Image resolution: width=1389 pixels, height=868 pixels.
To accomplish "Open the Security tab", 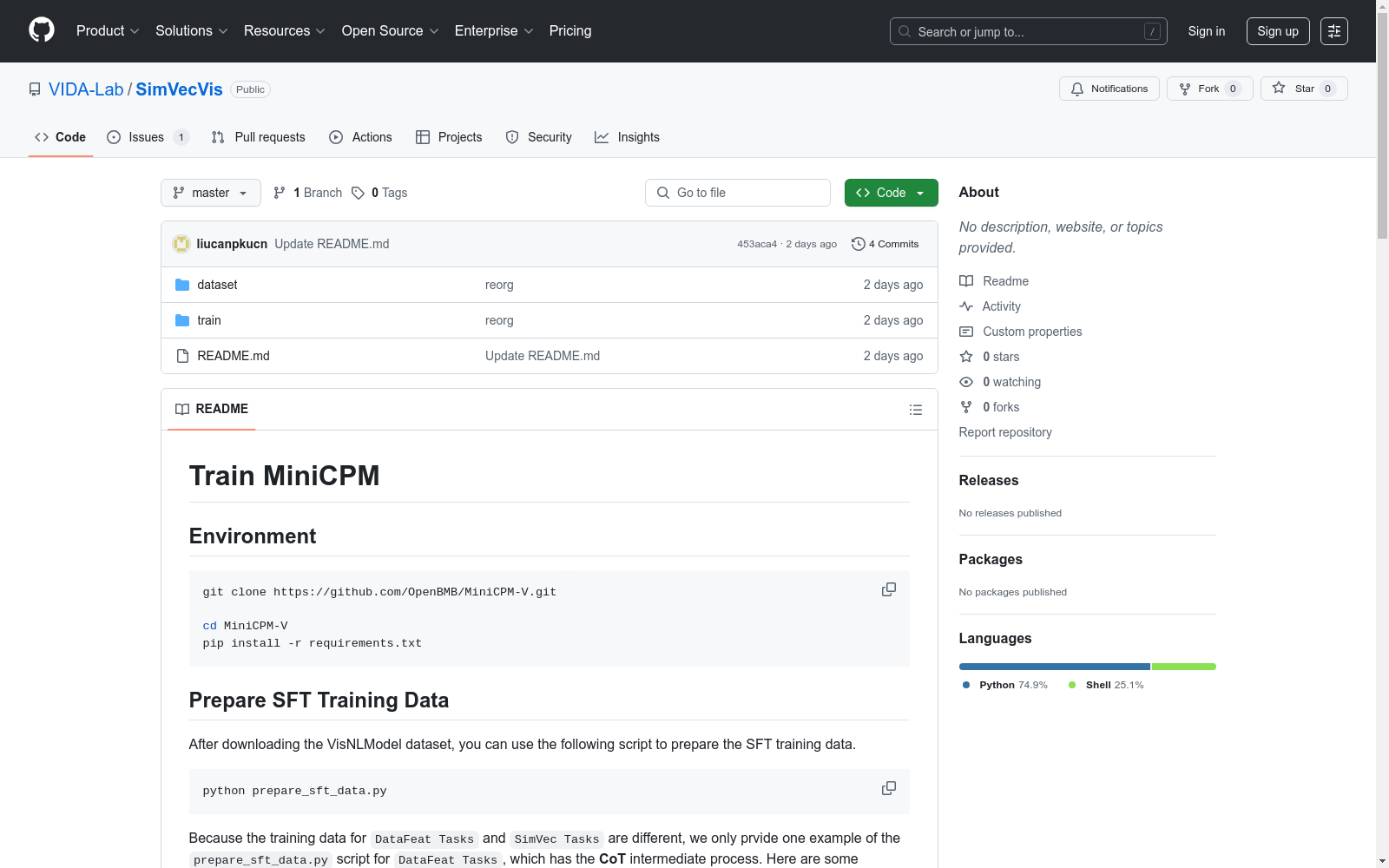I will pos(539,137).
